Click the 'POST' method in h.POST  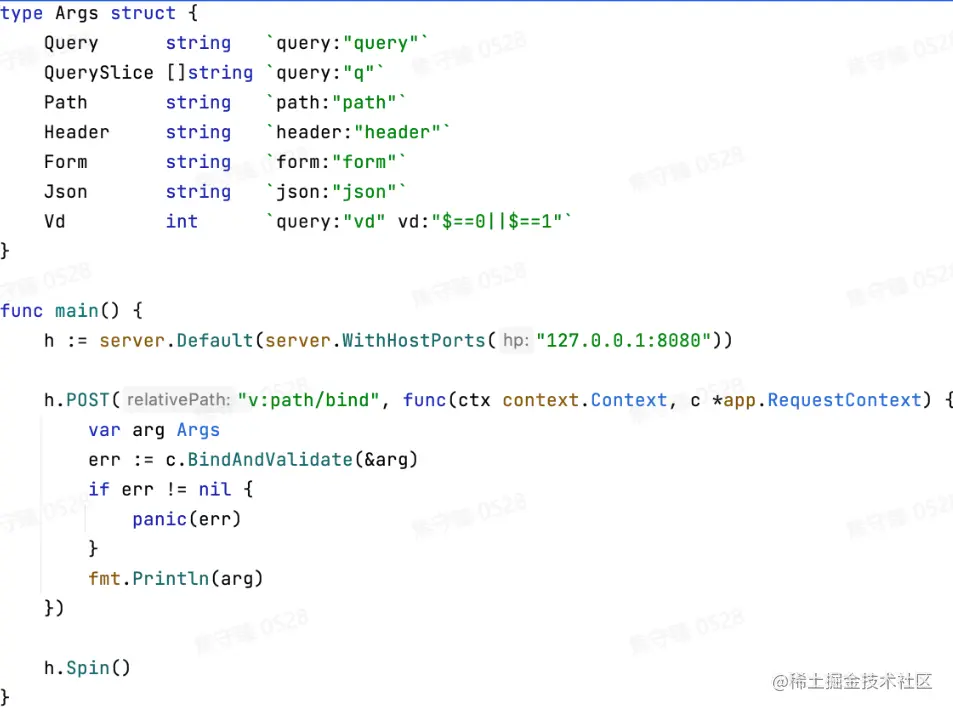click(88, 400)
